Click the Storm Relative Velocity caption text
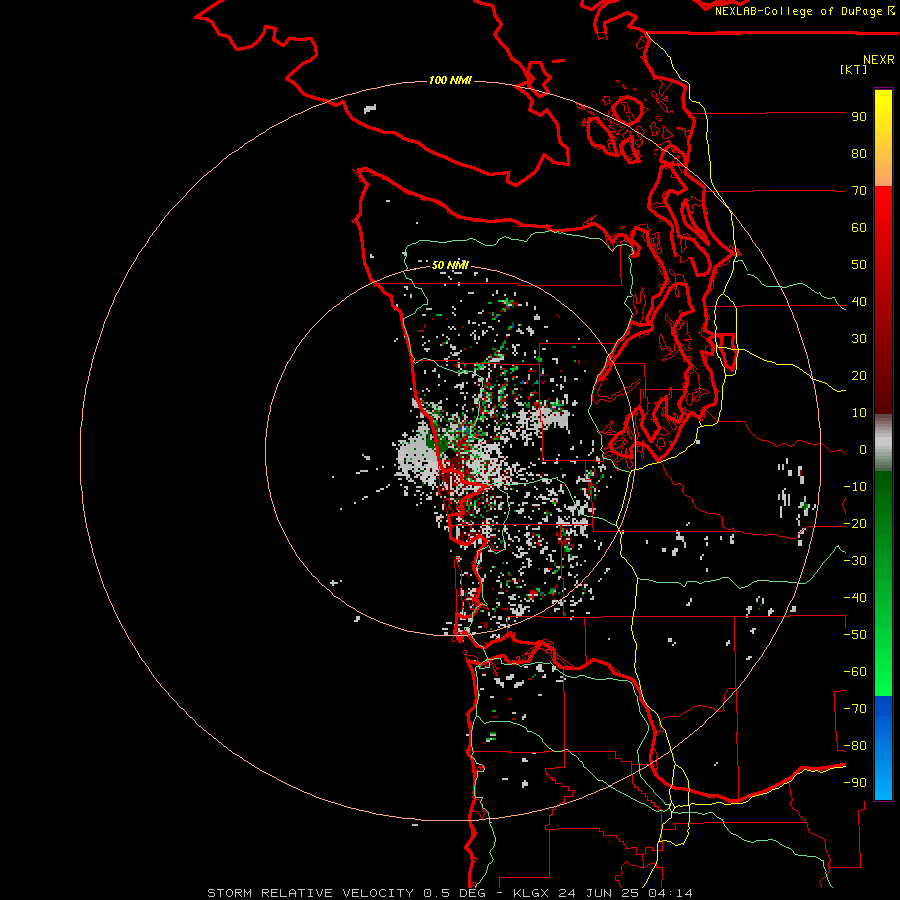The image size is (900, 900). coord(310,893)
